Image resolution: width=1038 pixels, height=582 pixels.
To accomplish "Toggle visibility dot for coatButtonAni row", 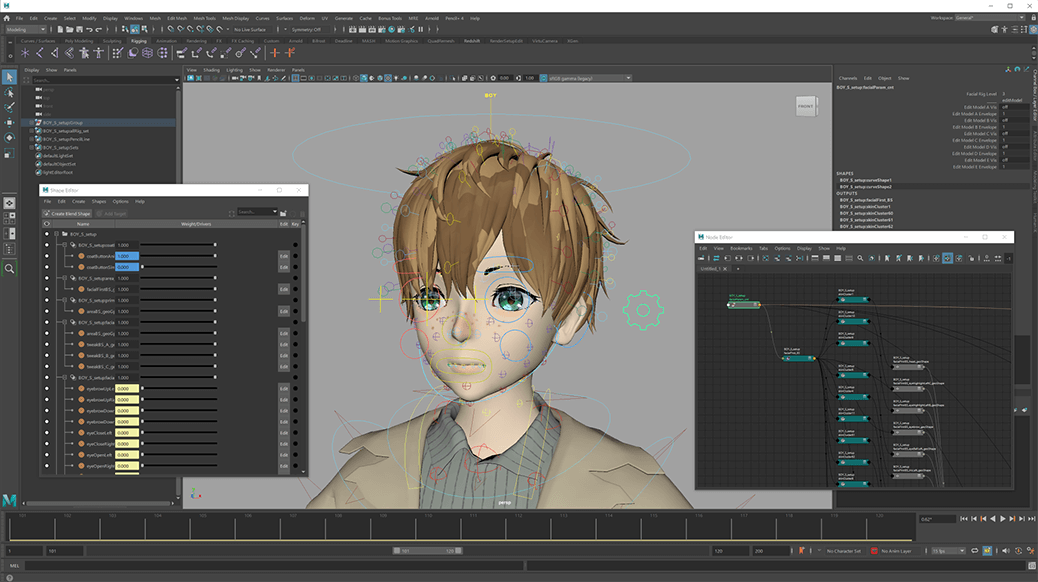I will (x=46, y=256).
